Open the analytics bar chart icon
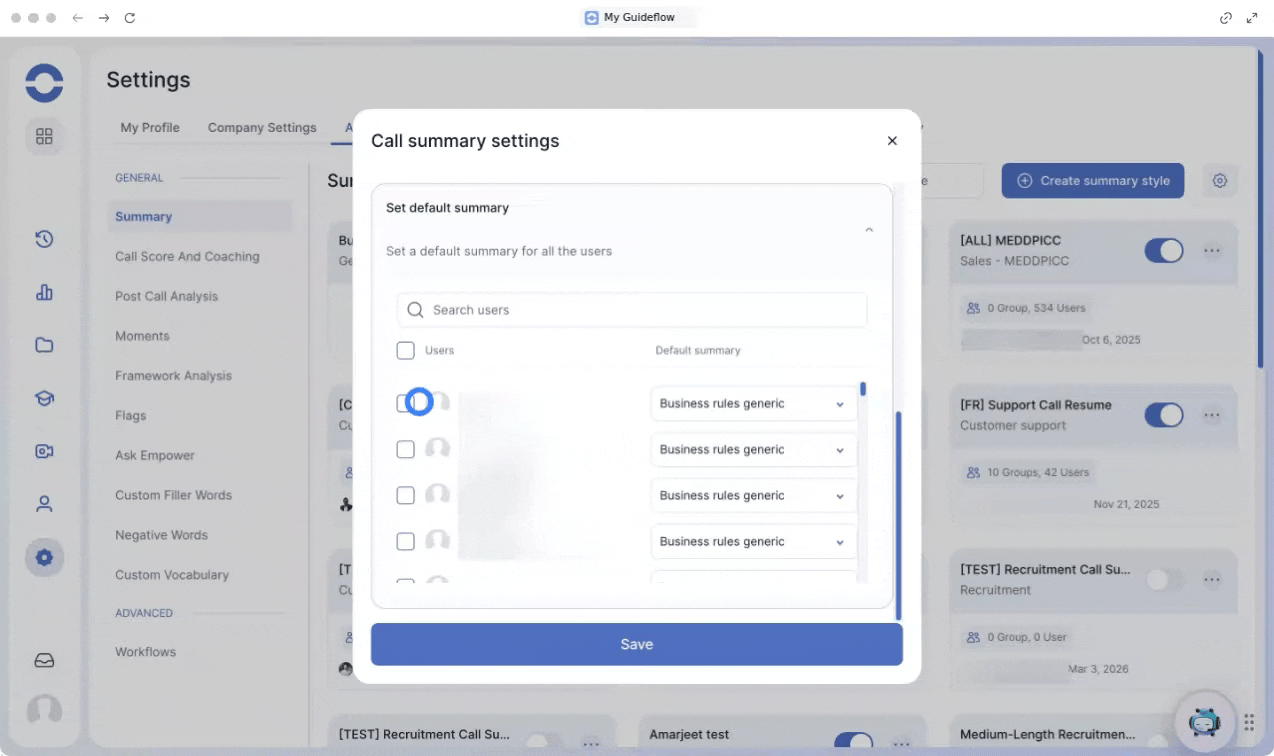1274x756 pixels. pos(44,292)
